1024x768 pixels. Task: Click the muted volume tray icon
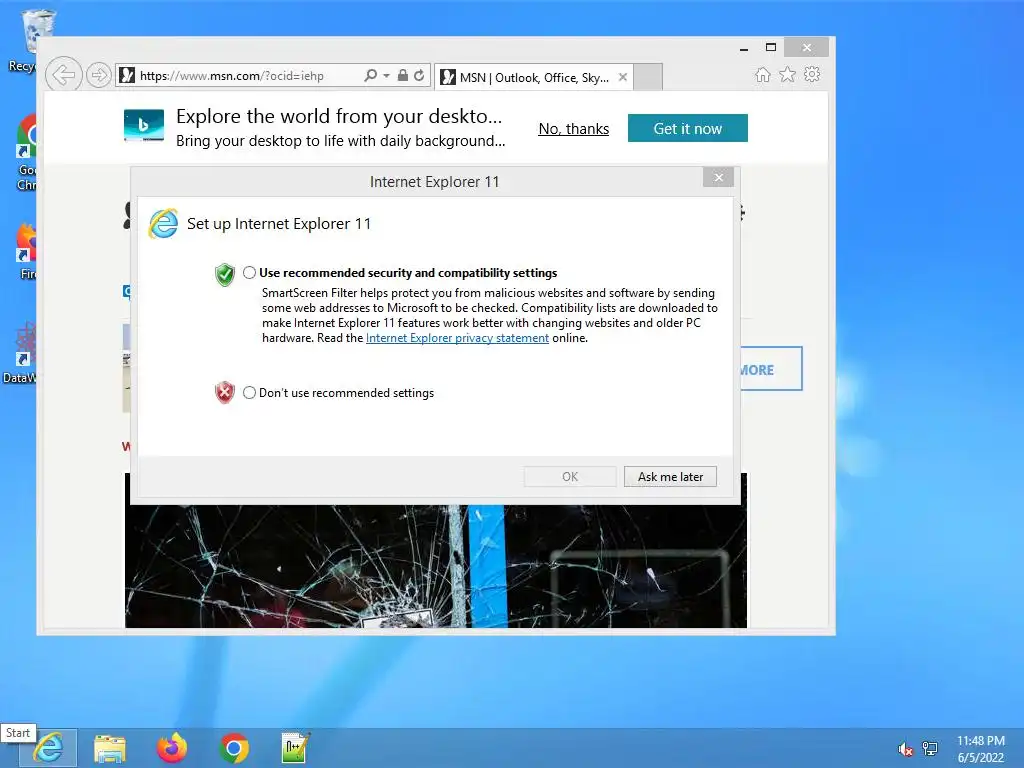tap(905, 749)
